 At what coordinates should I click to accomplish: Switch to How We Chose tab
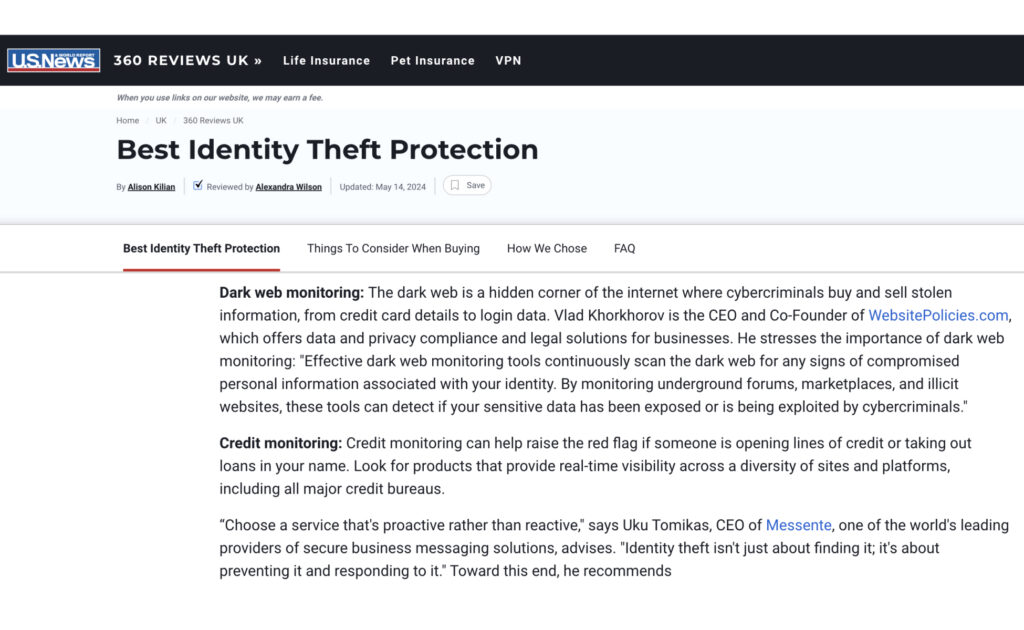pos(547,248)
